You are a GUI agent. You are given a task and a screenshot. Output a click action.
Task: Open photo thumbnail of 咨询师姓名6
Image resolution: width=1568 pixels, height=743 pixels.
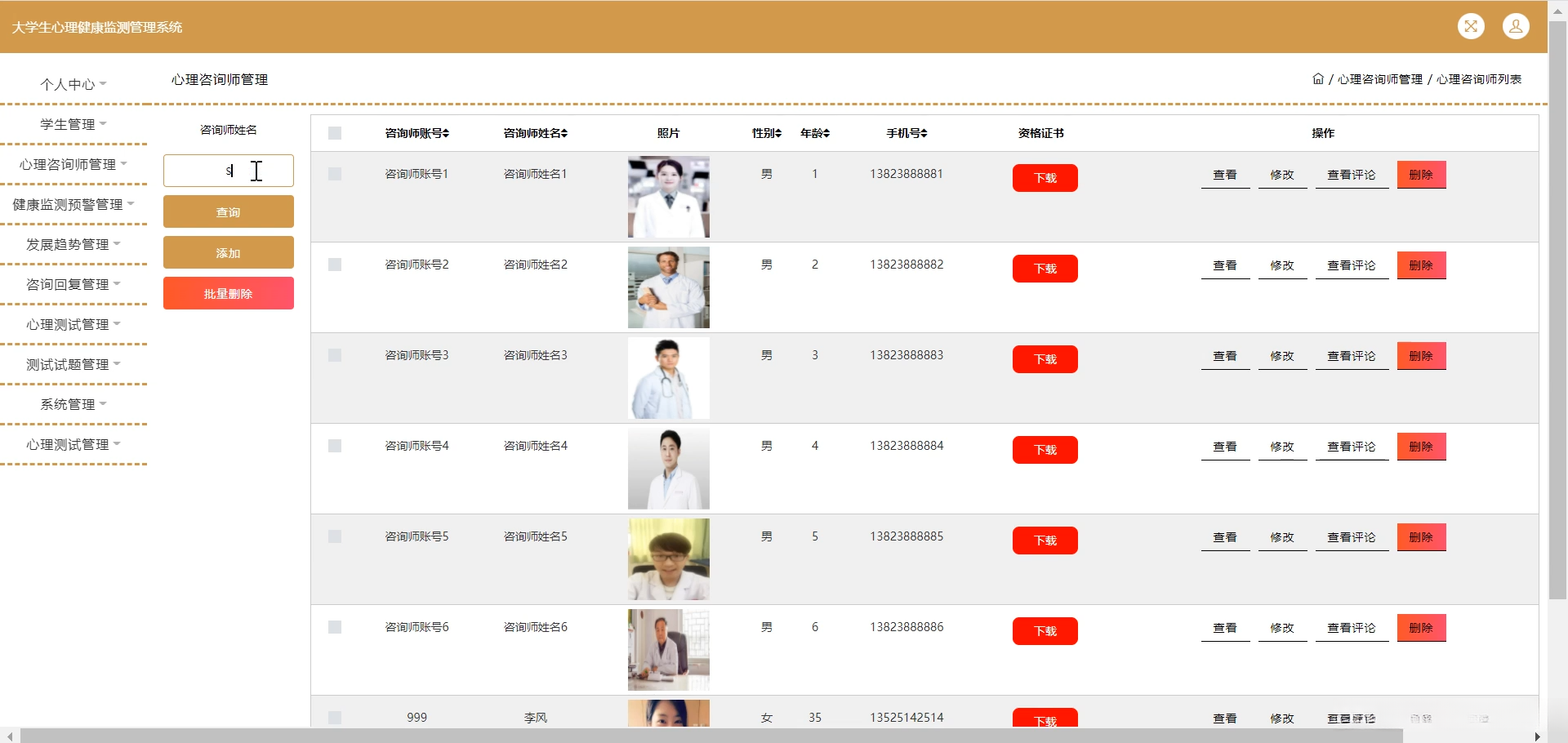669,650
